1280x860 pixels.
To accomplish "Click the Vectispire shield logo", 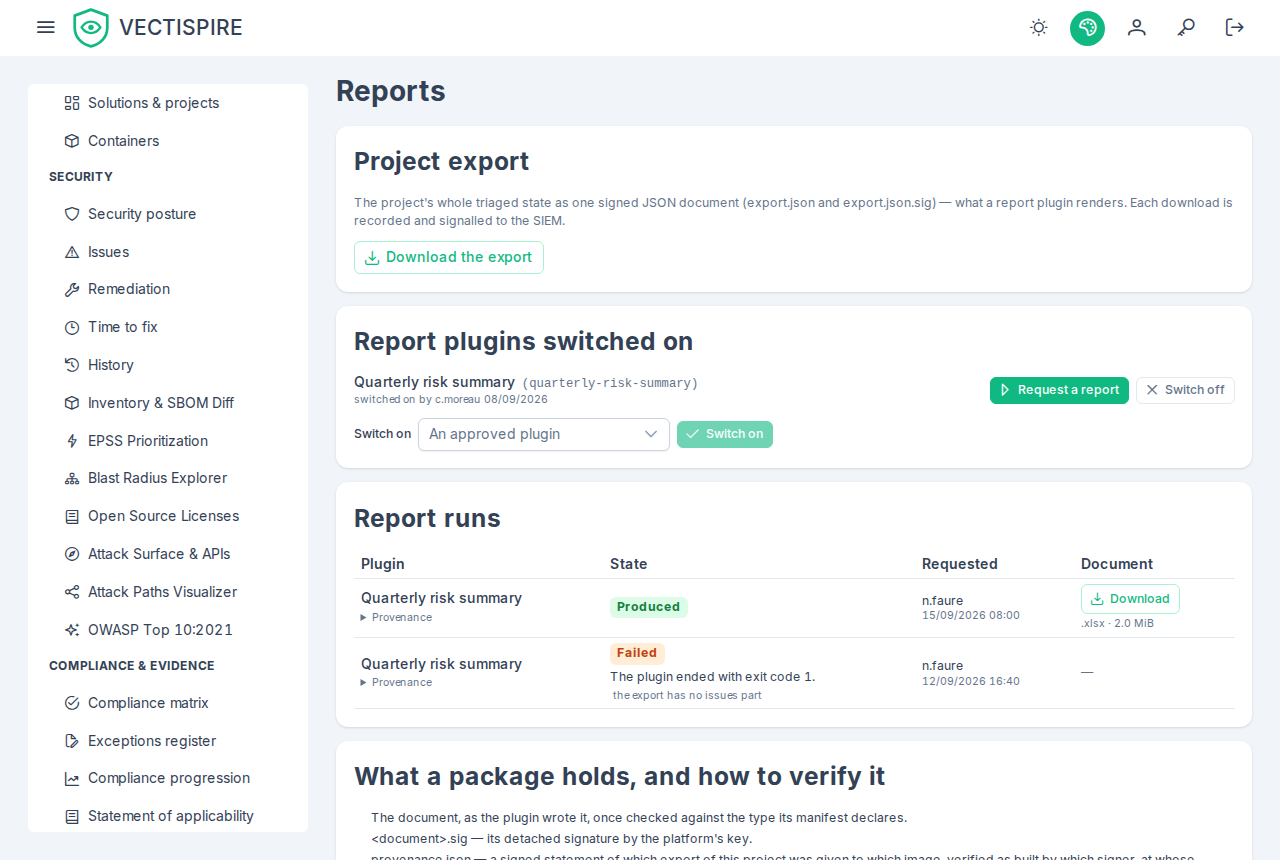I will 91,28.
